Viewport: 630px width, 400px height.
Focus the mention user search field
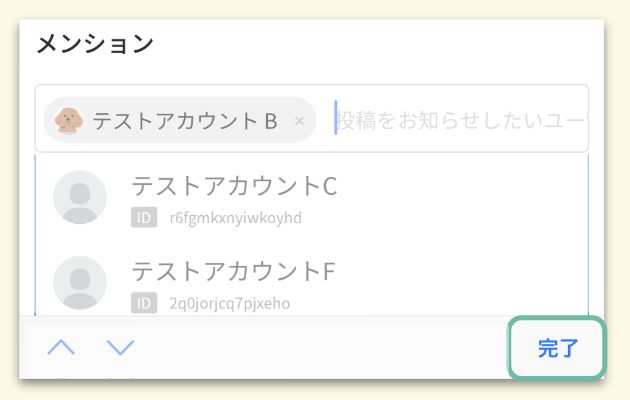pyautogui.click(x=460, y=121)
